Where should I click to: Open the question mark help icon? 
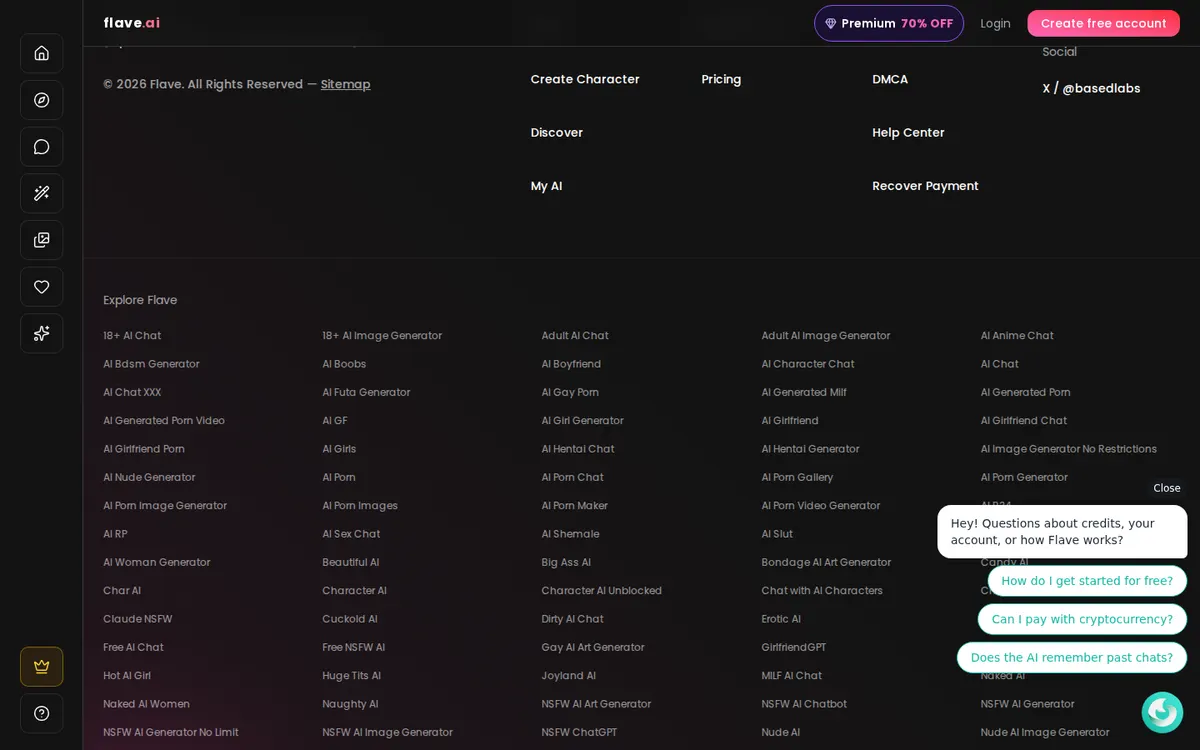[x=41, y=713]
